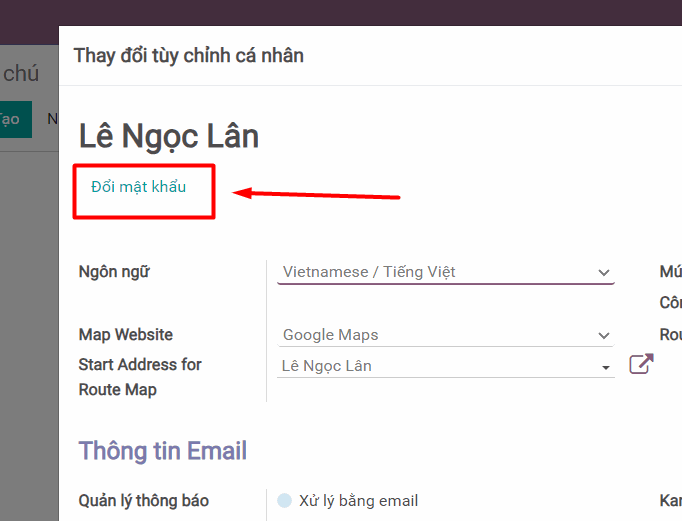Click the dark top navigation bar
Viewport: 682px width, 521px height.
tap(340, 12)
